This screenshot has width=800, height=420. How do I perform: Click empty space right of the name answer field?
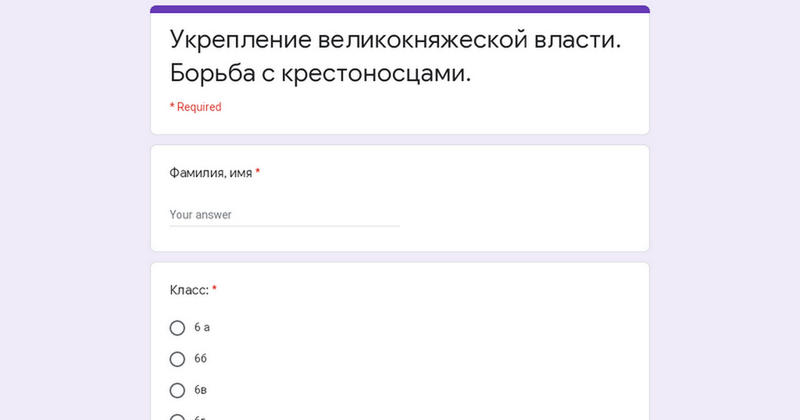(520, 212)
